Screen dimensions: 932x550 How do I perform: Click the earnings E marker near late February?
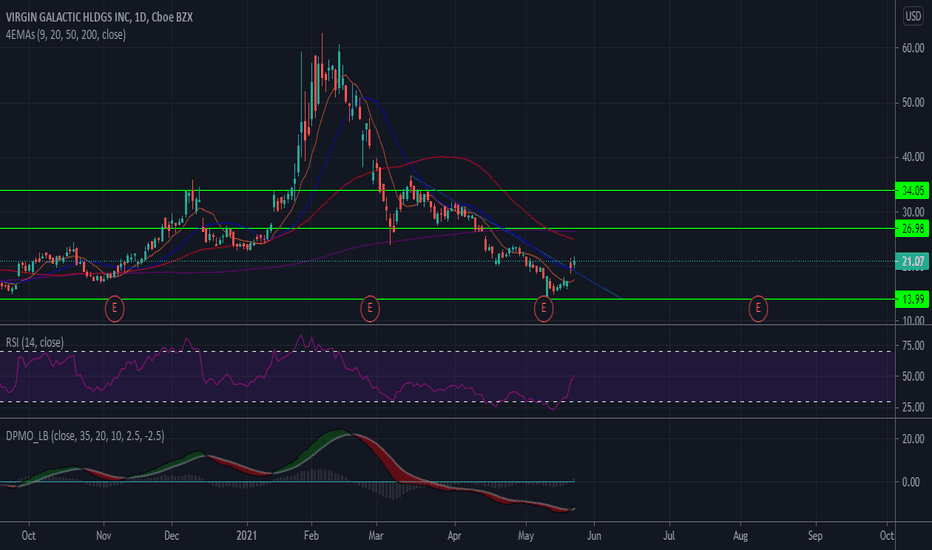click(x=370, y=309)
